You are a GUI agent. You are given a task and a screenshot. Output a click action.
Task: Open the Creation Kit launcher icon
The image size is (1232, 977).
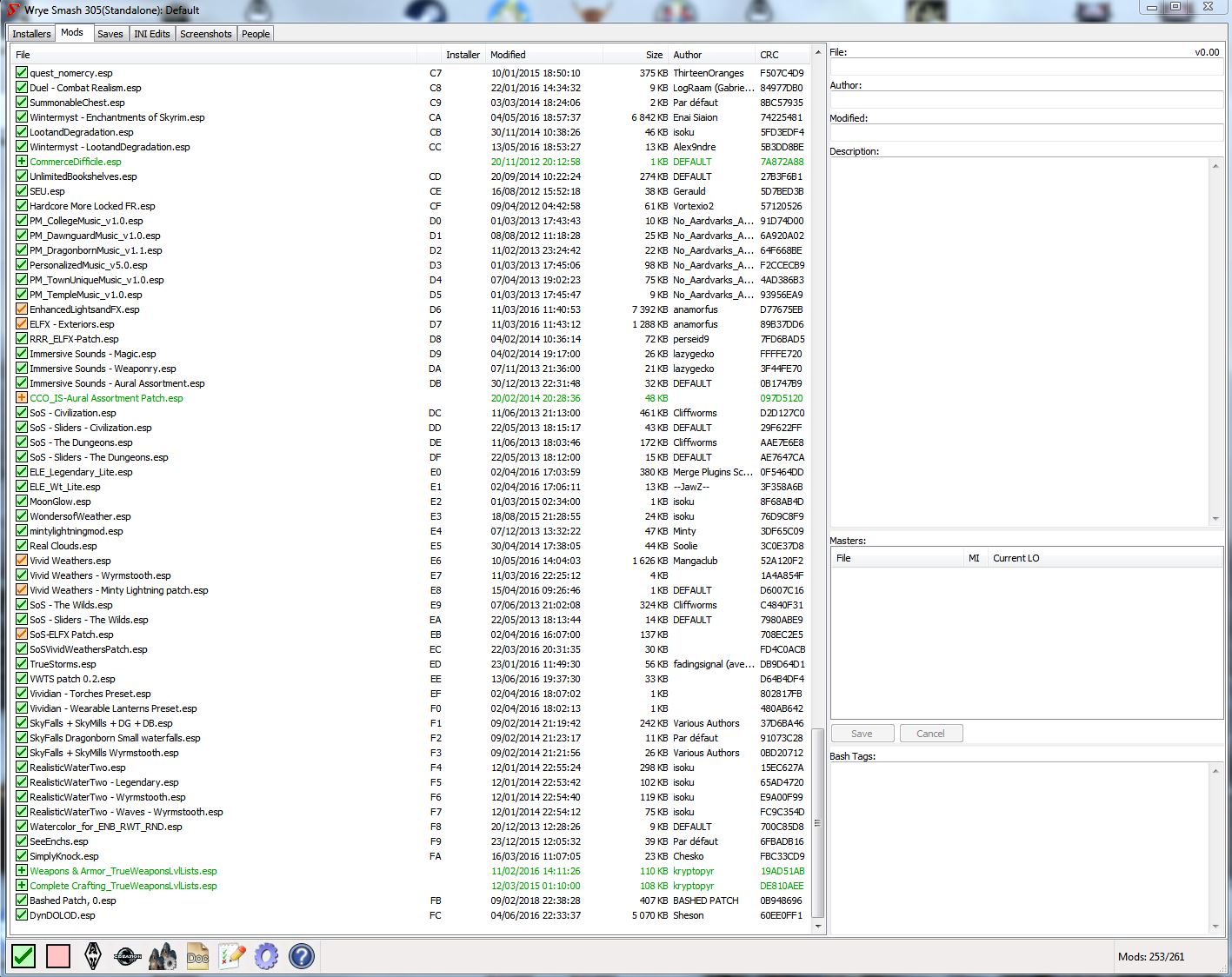[128, 956]
